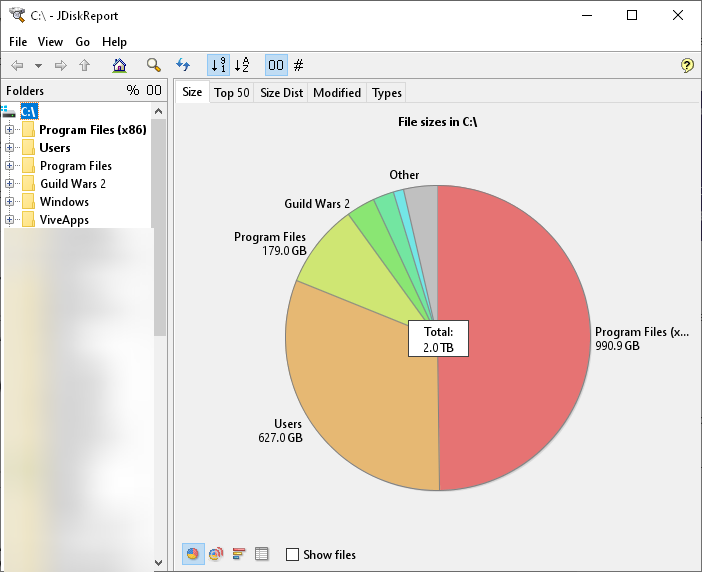Expand the Program Files folder node

pyautogui.click(x=9, y=166)
